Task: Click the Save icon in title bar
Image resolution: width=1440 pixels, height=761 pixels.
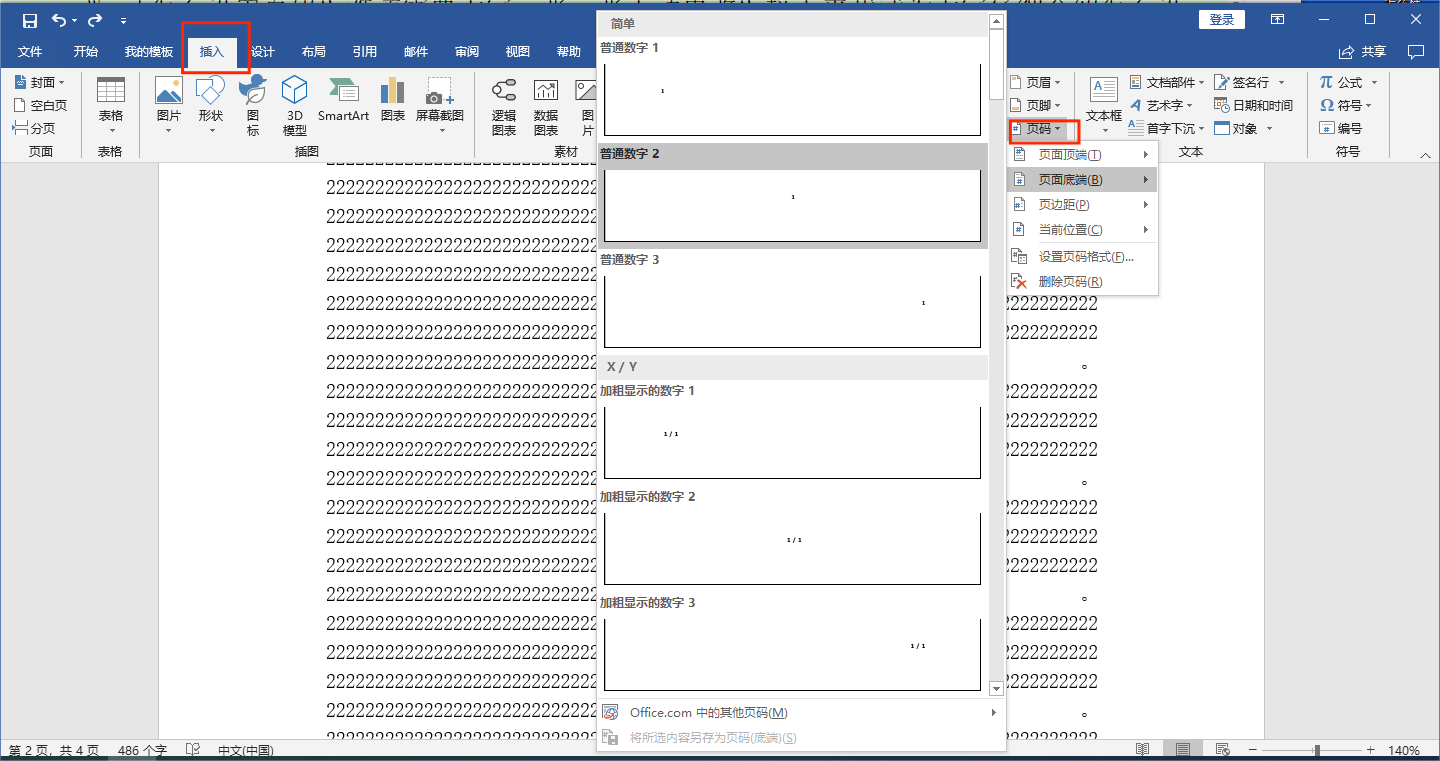Action: [x=30, y=20]
